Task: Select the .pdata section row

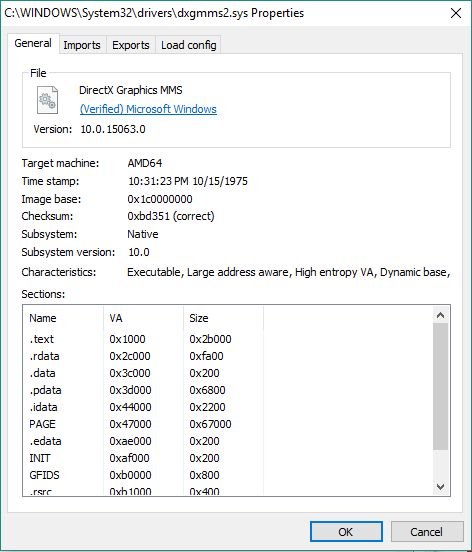Action: point(144,390)
